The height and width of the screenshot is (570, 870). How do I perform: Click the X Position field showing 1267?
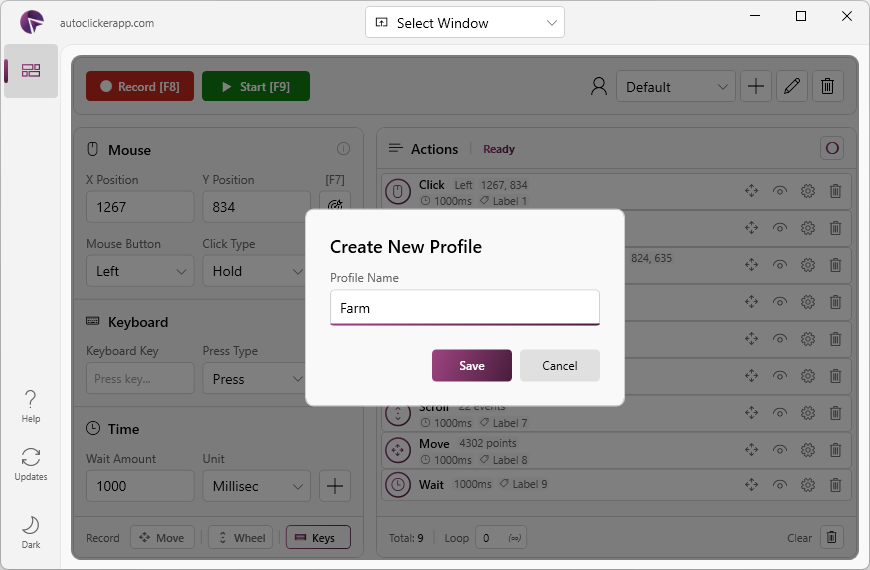point(140,207)
